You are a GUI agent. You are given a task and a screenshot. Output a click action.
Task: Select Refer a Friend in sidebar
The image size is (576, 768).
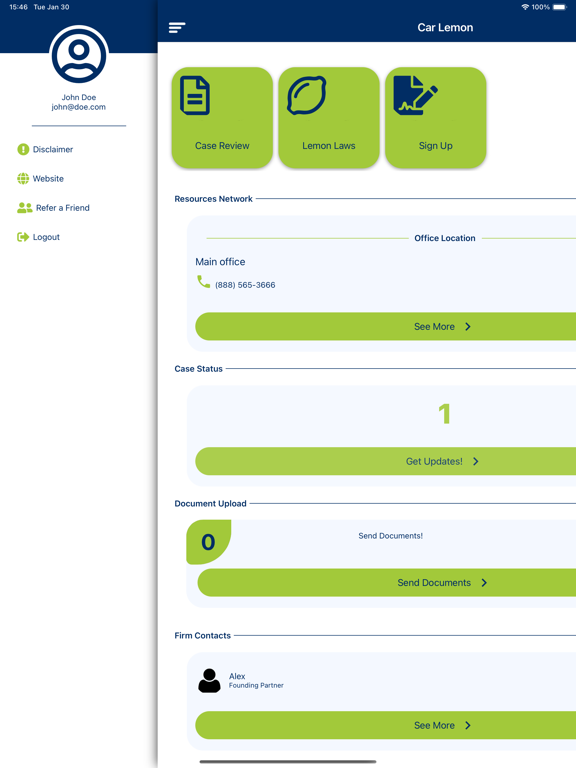[53, 208]
